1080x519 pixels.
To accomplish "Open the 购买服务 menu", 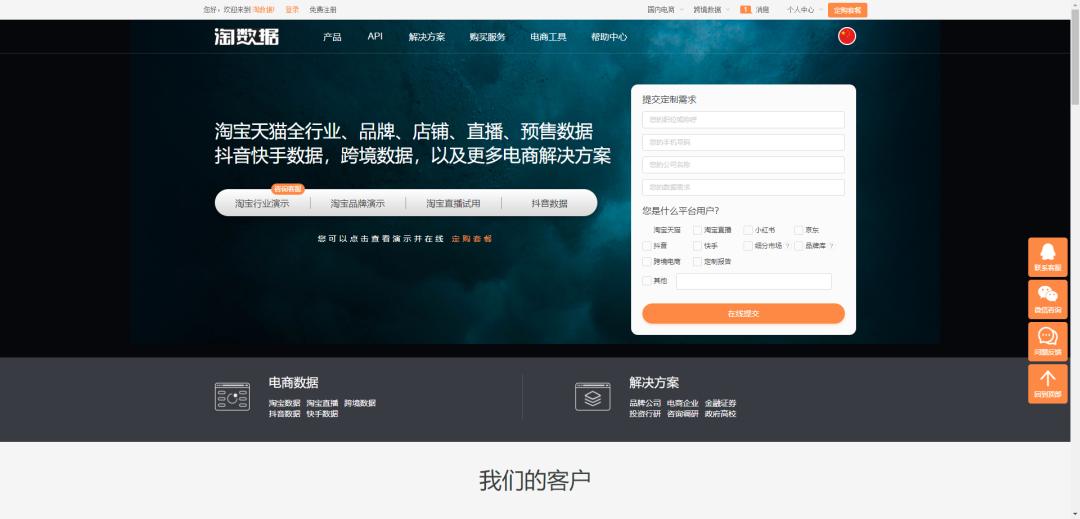I will tap(487, 36).
